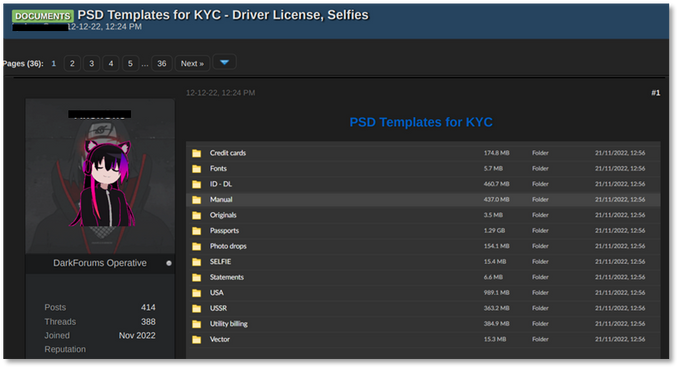680x370 pixels.
Task: Click the Fonts folder name
Action: click(218, 169)
